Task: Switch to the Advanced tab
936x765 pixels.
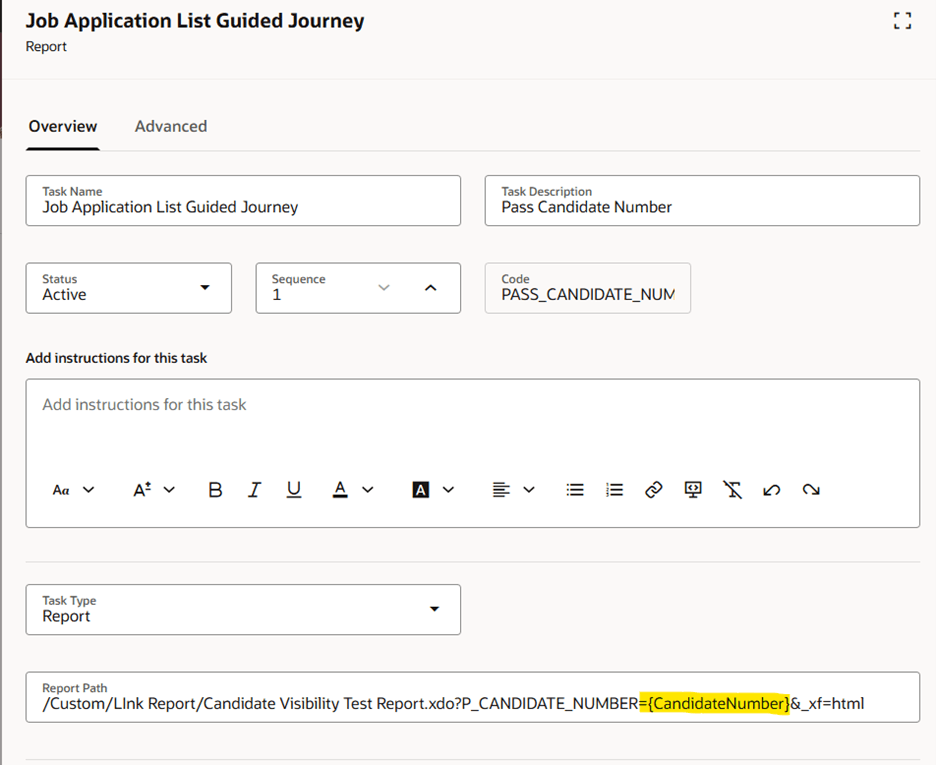Action: 171,127
